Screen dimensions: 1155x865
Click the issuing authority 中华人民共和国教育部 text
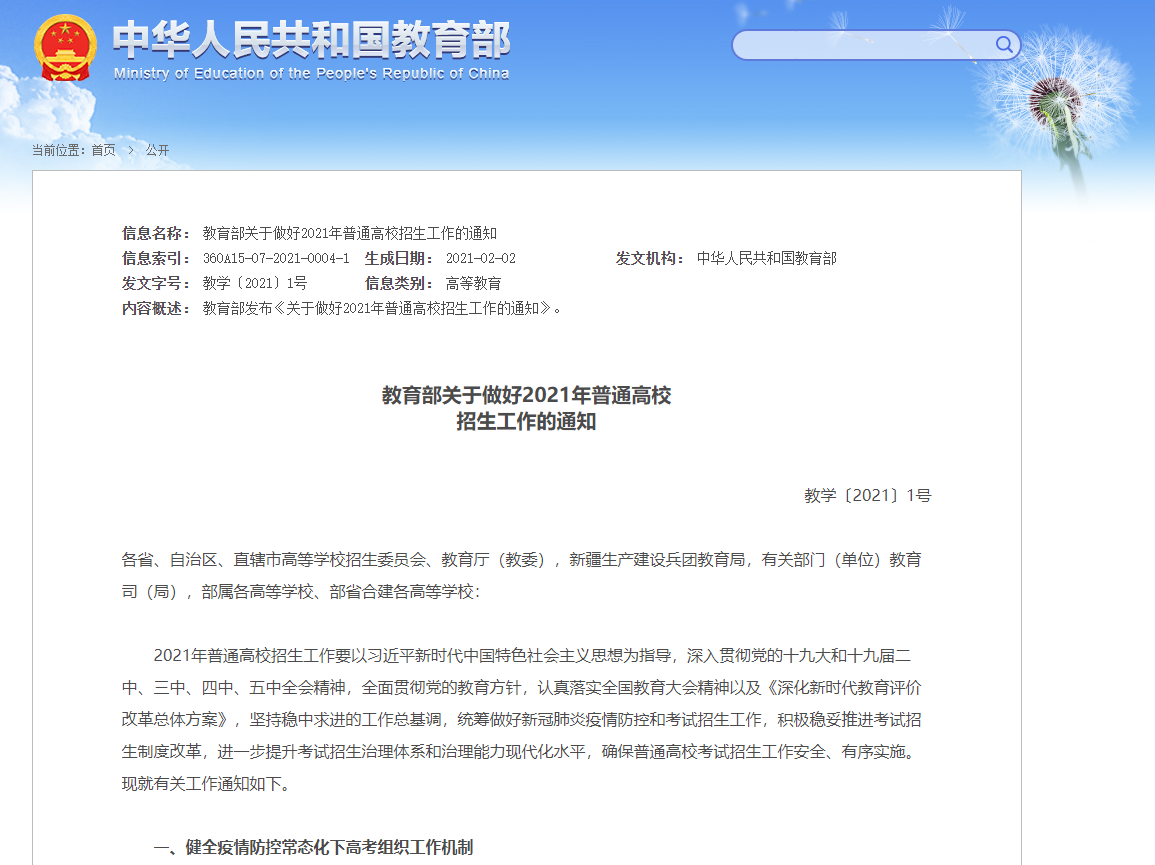click(x=768, y=257)
